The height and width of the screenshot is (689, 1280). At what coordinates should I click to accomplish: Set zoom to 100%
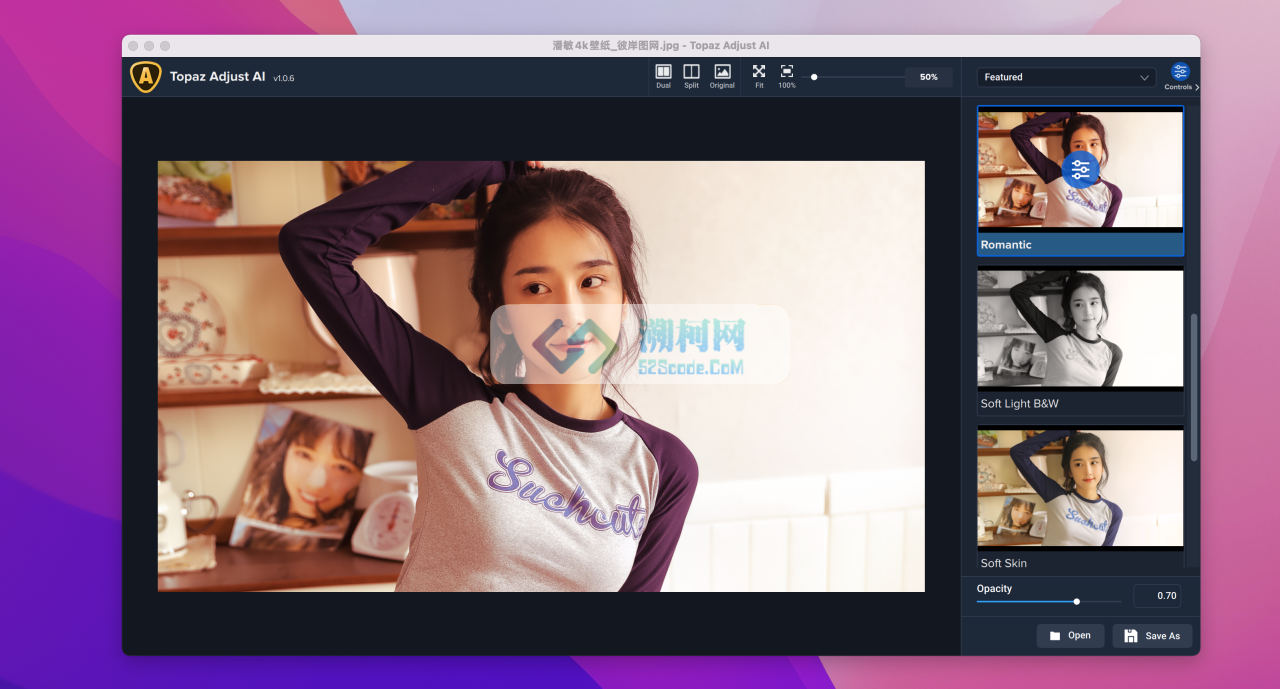[787, 76]
